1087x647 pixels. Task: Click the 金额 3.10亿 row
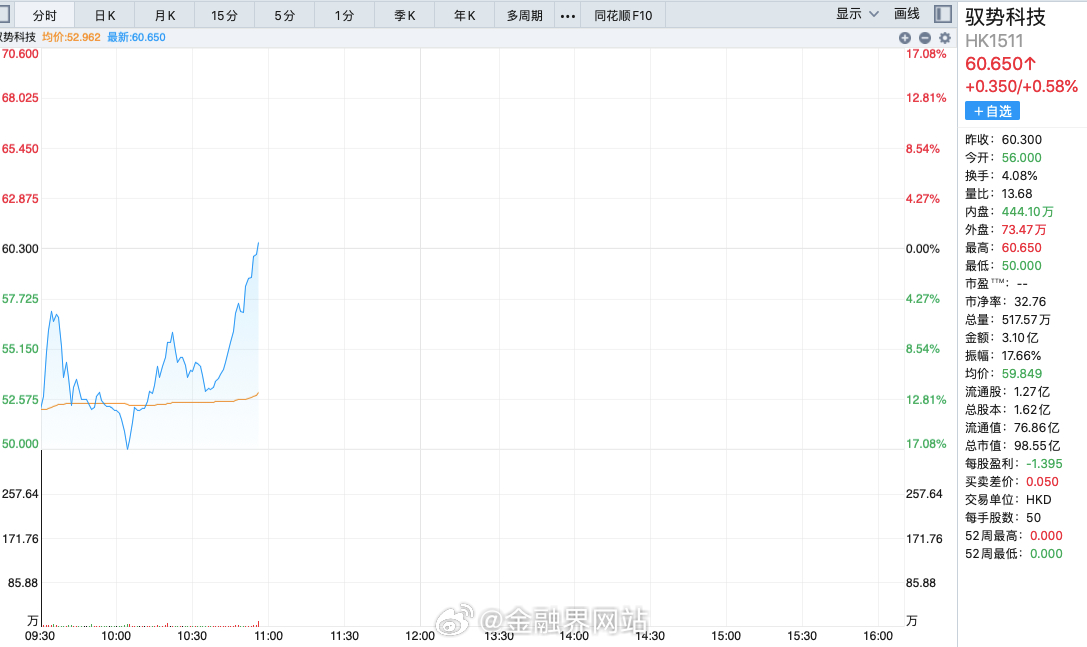1002,338
